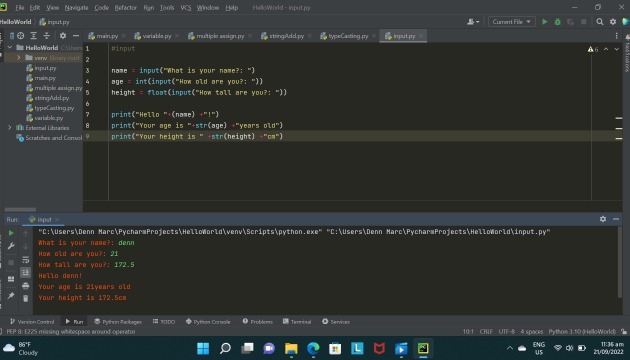Toggle soft-wrap in Run console
Viewport: 630px width, 360px height.
pyautogui.click(x=25, y=260)
